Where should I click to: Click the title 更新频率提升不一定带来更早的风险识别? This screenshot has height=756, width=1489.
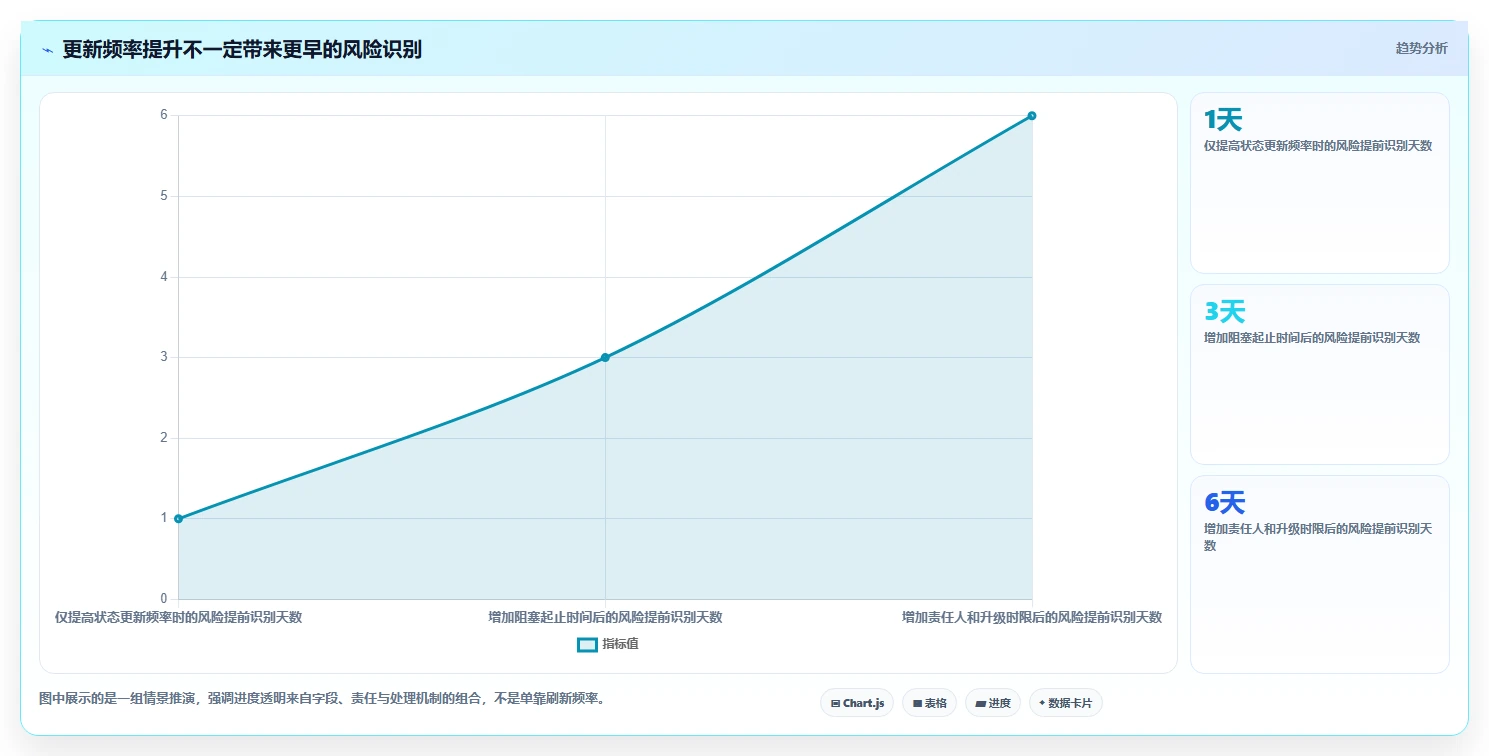(x=242, y=49)
